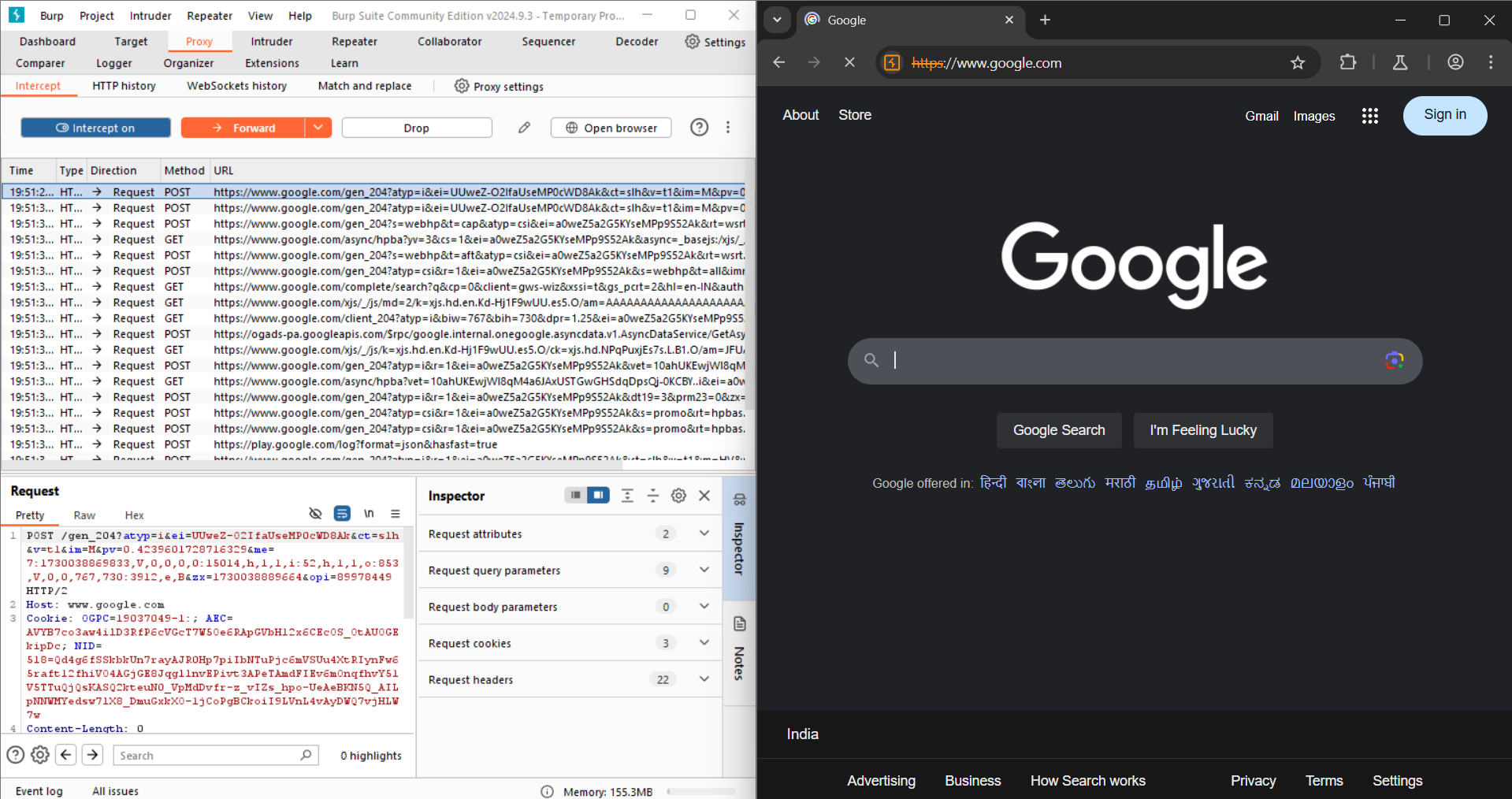Open the Forward button's dropdown arrow
The height and width of the screenshot is (799, 1512).
tap(318, 127)
